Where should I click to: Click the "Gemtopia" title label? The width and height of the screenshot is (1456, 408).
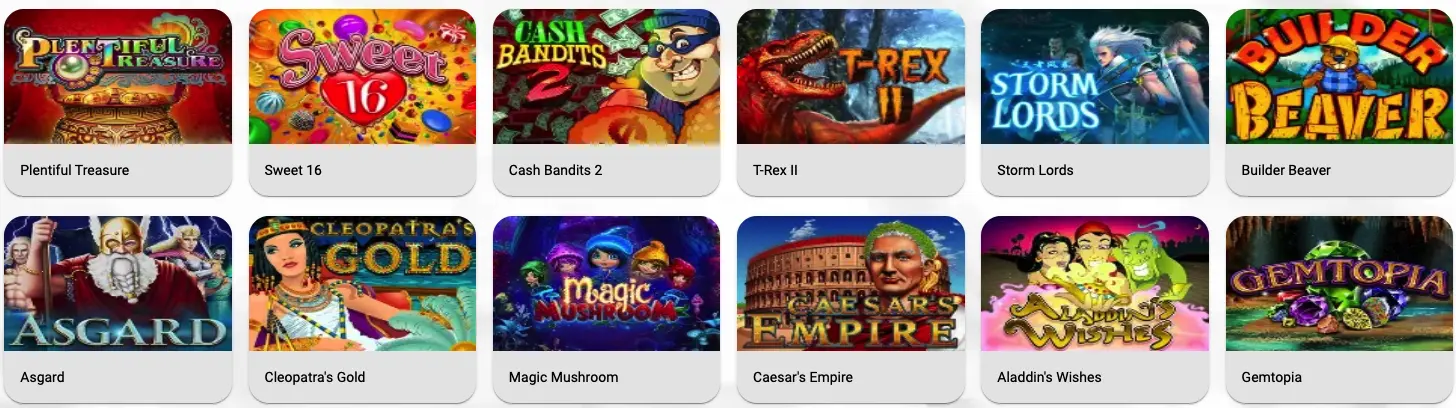click(x=1271, y=377)
